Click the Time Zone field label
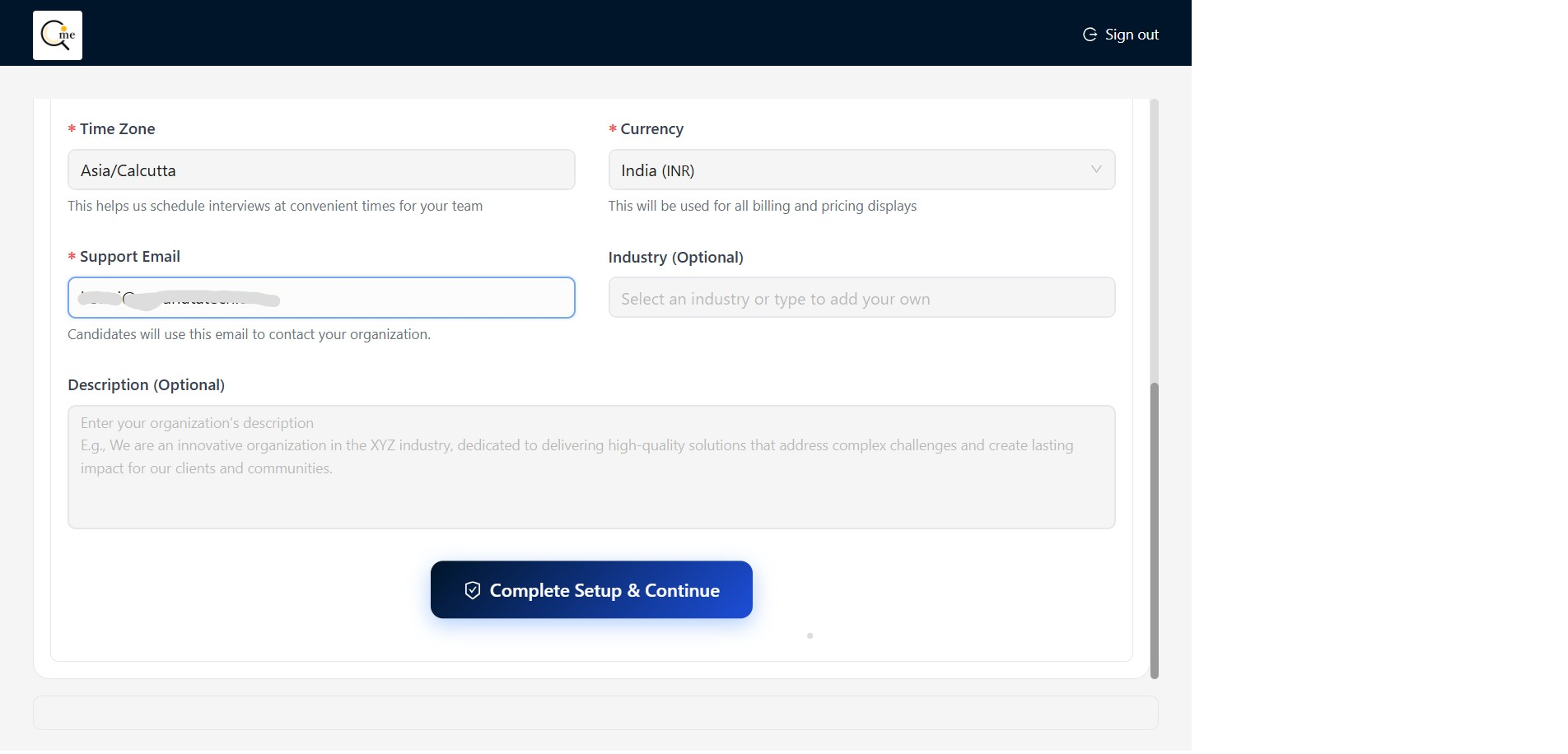This screenshot has height=754, width=1568. [117, 129]
